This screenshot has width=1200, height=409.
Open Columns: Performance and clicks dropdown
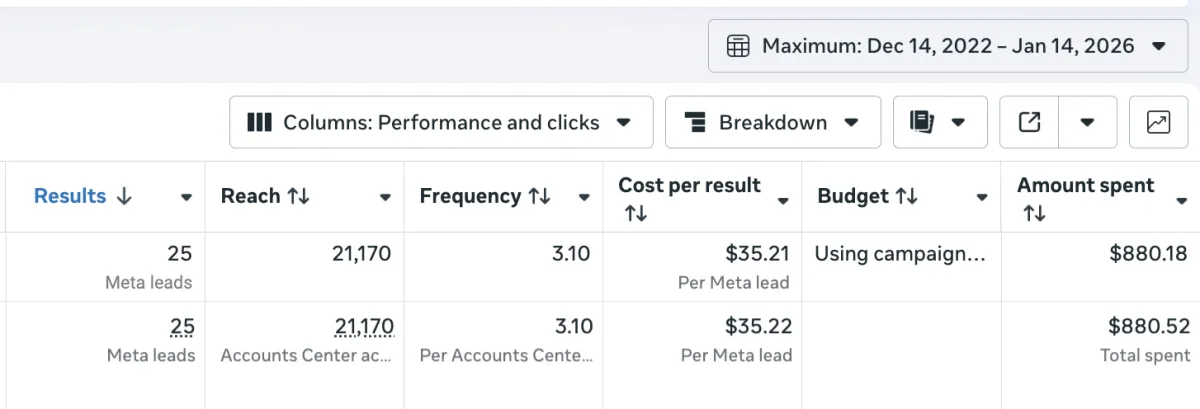(440, 123)
